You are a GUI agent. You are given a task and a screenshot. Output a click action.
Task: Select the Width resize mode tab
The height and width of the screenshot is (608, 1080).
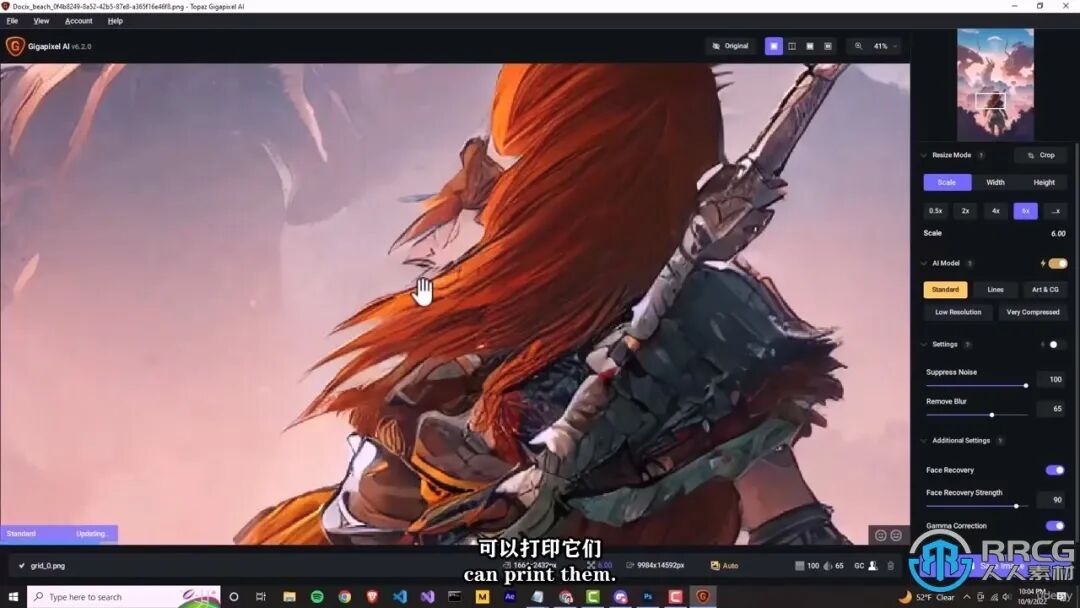click(x=995, y=182)
